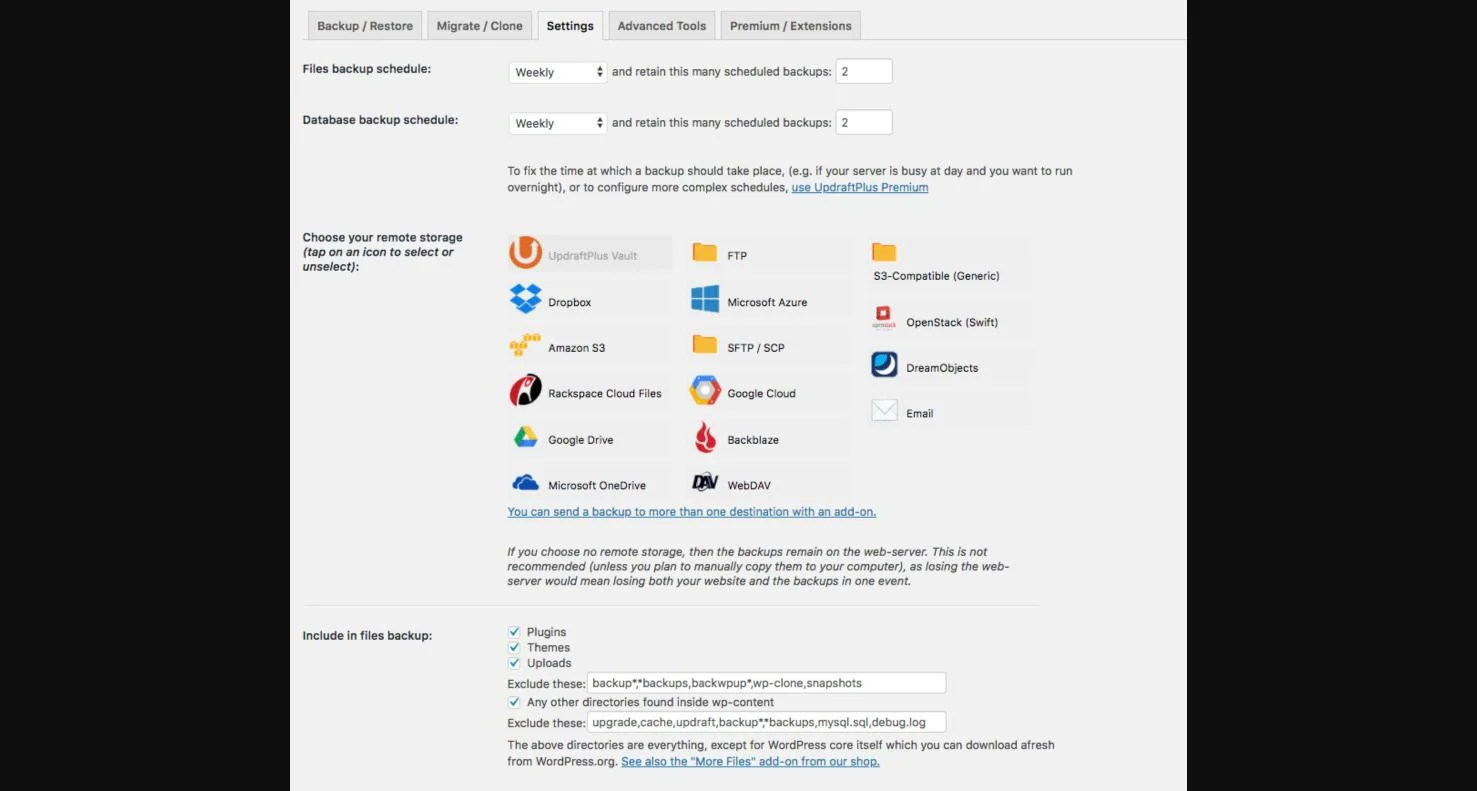
Task: Select the Backblaze flame icon
Action: point(705,438)
